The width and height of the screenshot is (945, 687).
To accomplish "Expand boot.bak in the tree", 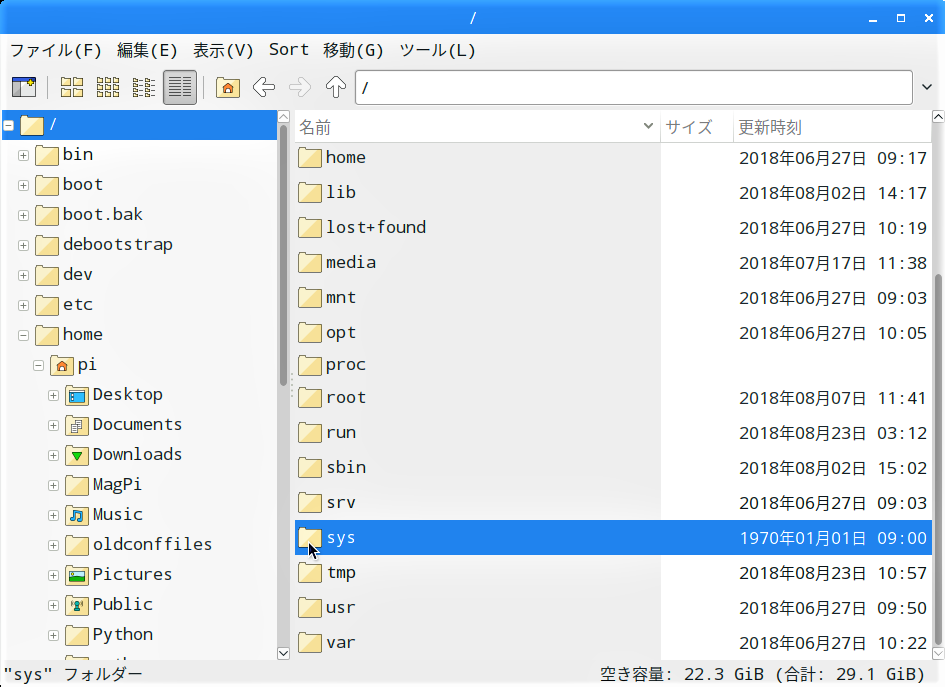I will pyautogui.click(x=24, y=215).
